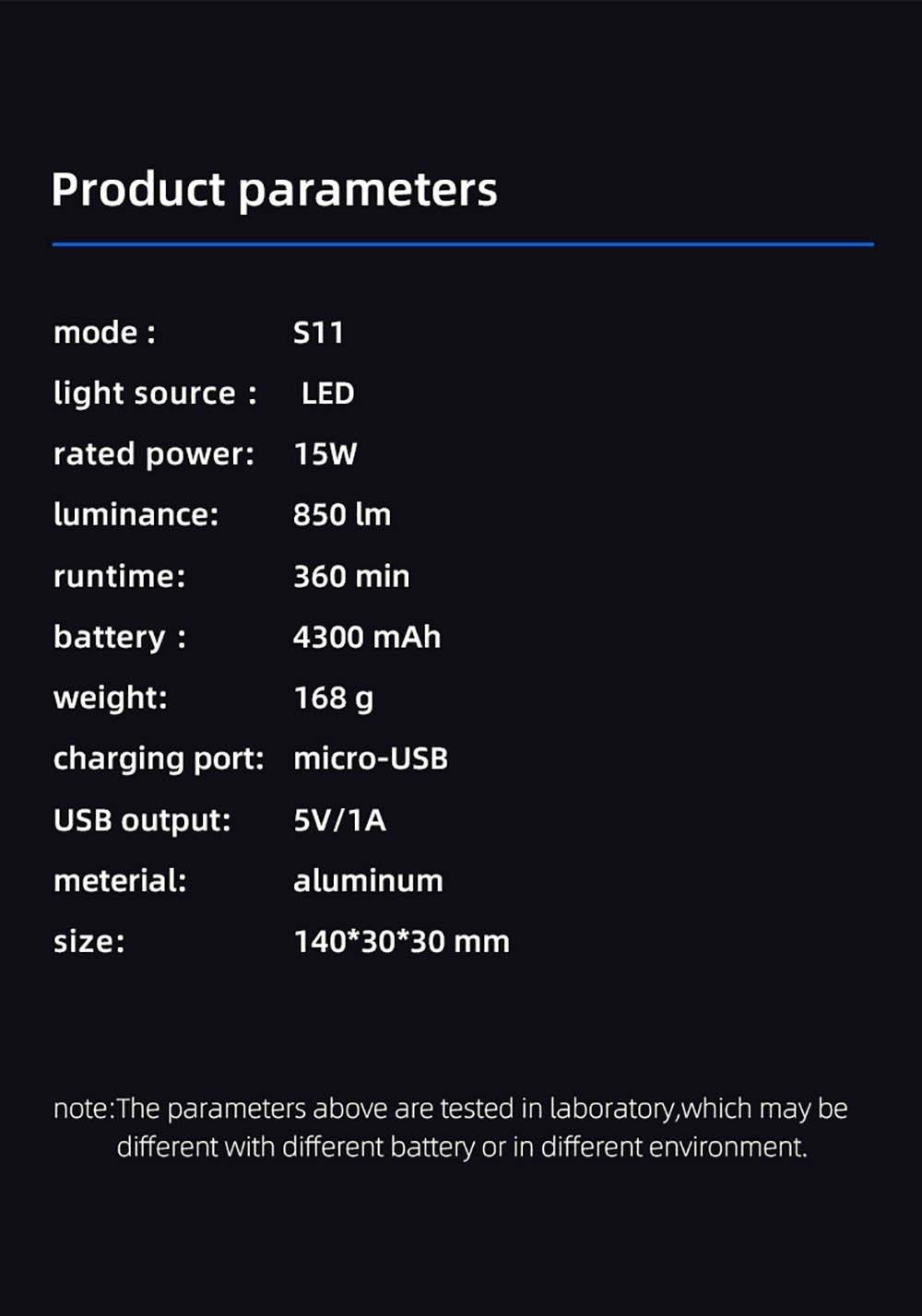Click the "Product parameters" heading
Viewport: 922px width, 1316px height.
(274, 190)
